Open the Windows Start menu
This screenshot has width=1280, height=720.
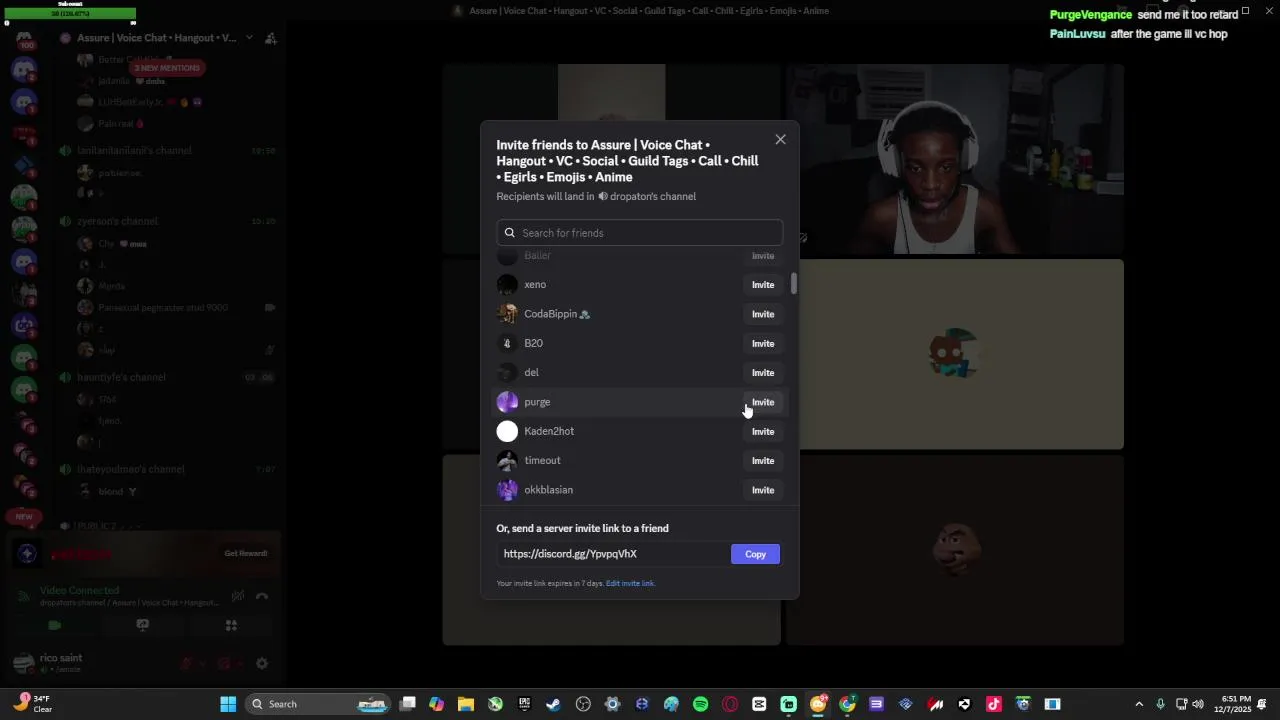228,704
